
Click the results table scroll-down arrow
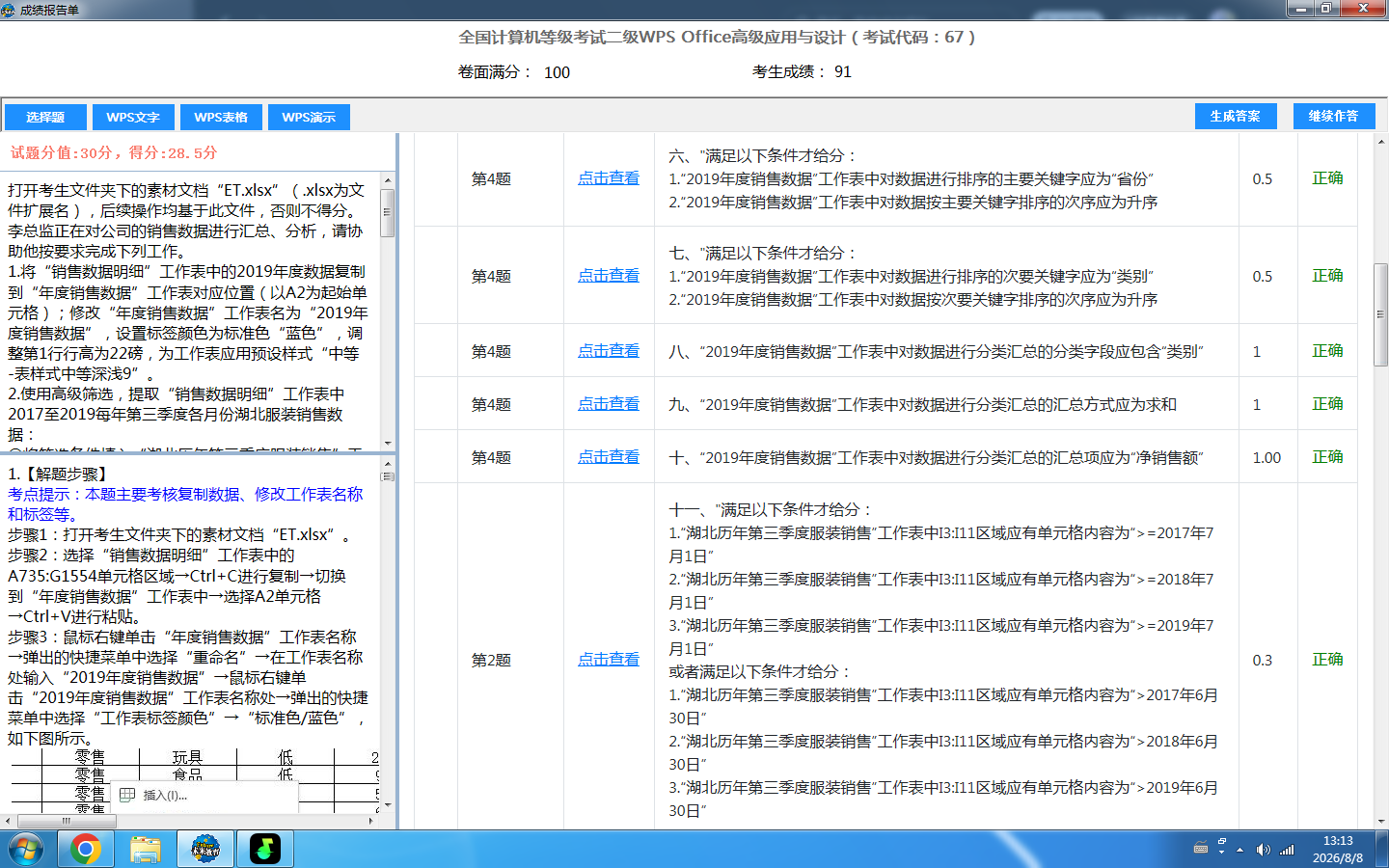coord(1380,822)
